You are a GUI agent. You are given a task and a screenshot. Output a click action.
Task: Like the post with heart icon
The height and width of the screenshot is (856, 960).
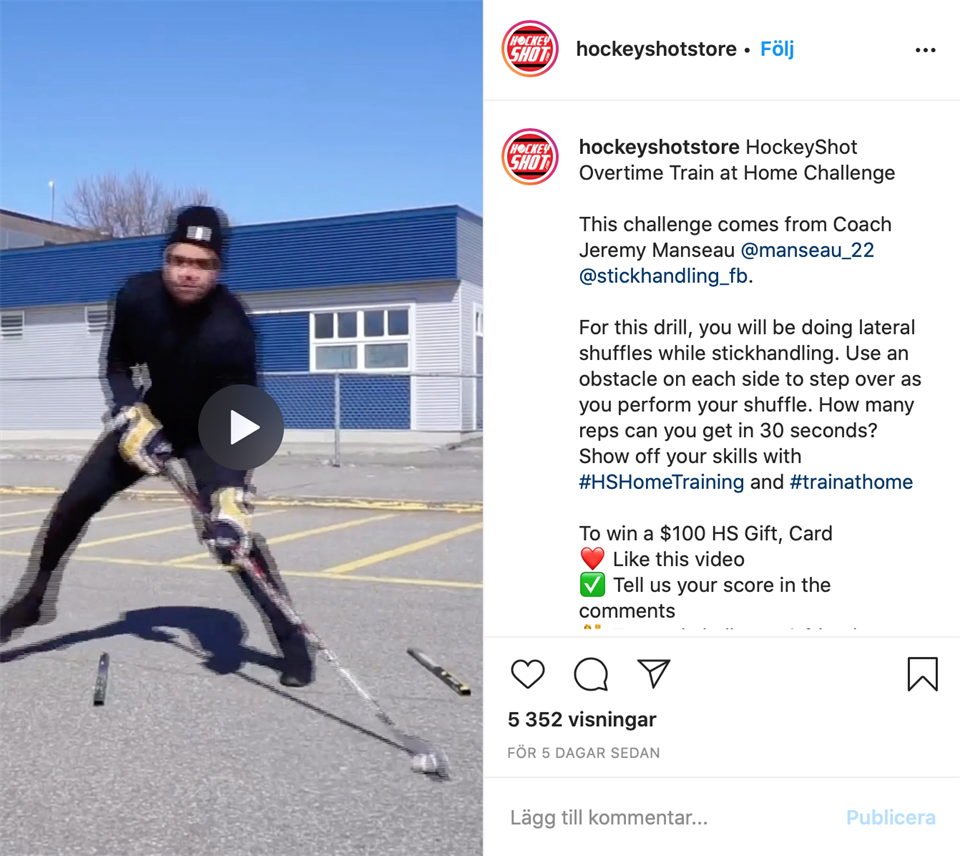[x=527, y=674]
